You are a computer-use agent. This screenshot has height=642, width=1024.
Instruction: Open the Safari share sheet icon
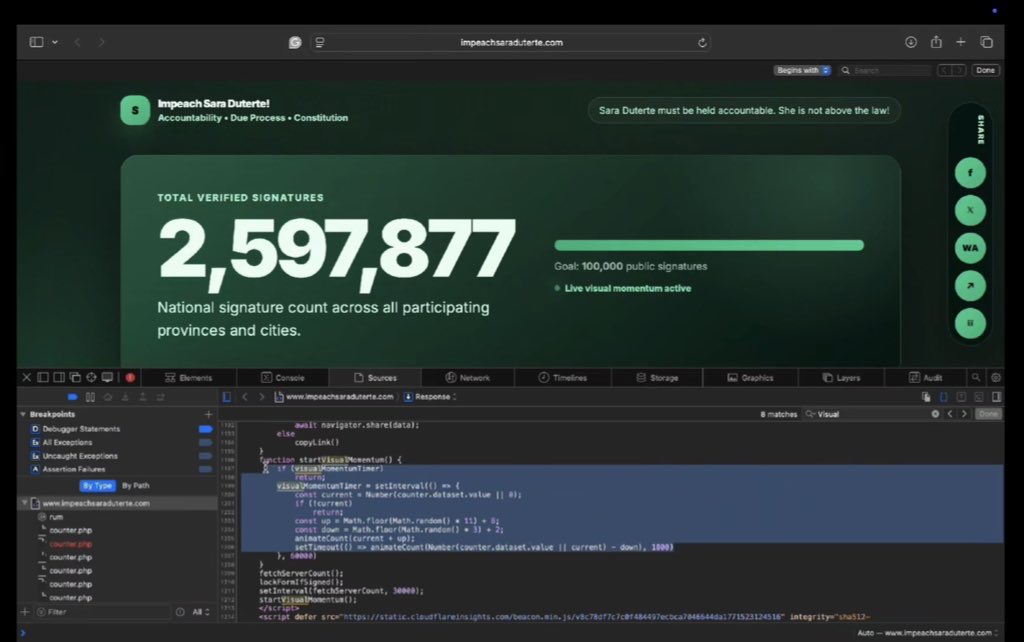tap(936, 42)
